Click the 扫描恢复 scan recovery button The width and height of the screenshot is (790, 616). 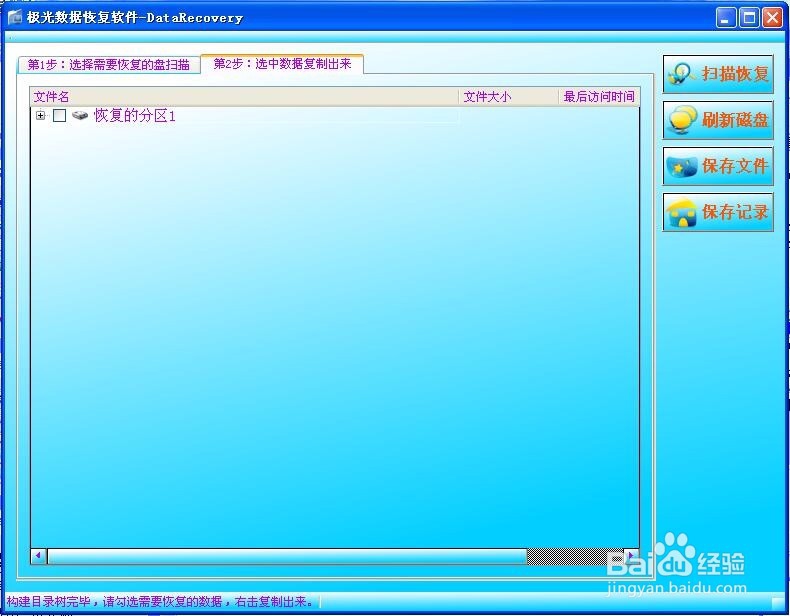click(x=718, y=74)
